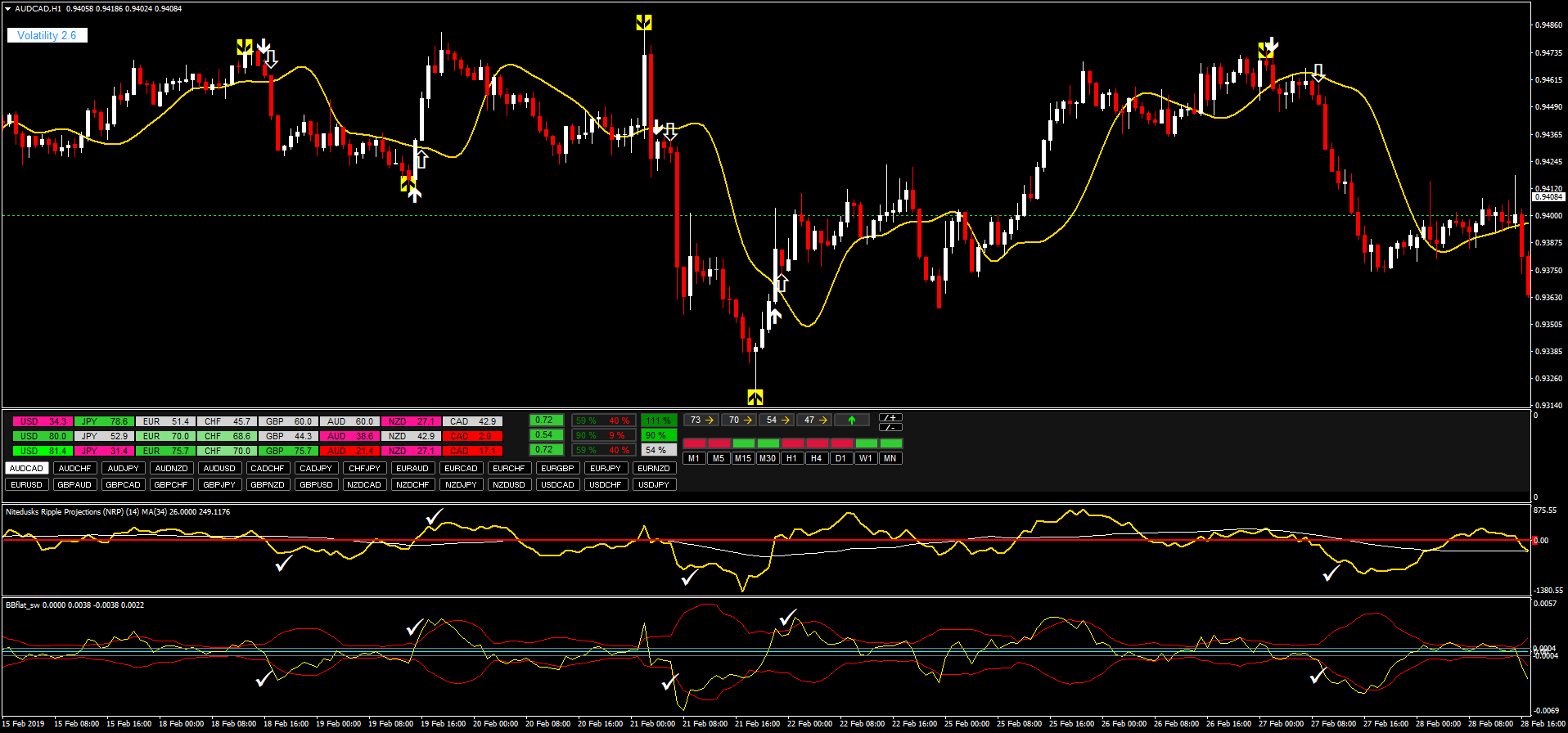Toggle the M15 timeframe button
Viewport: 1568px width, 733px height.
[x=742, y=459]
